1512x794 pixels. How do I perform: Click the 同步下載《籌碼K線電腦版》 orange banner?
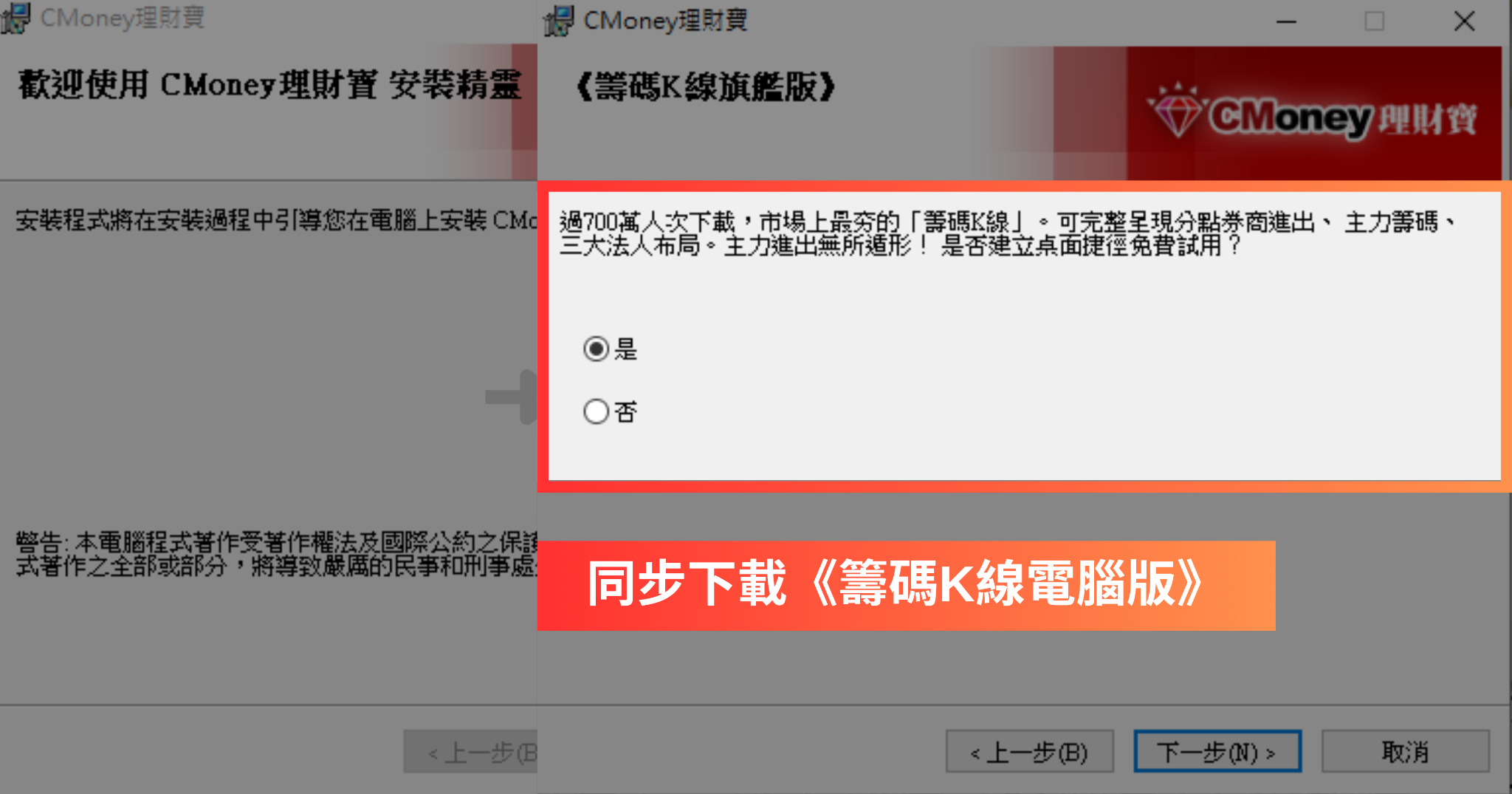(x=906, y=585)
